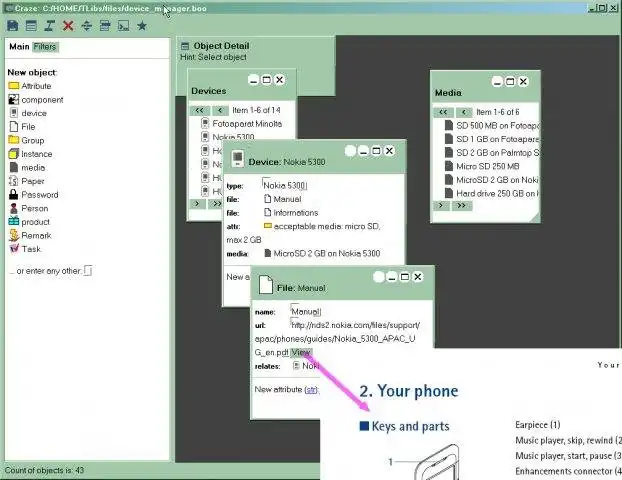This screenshot has width=622, height=480.
Task: Open the console prompt toolbar icon
Action: click(123, 26)
